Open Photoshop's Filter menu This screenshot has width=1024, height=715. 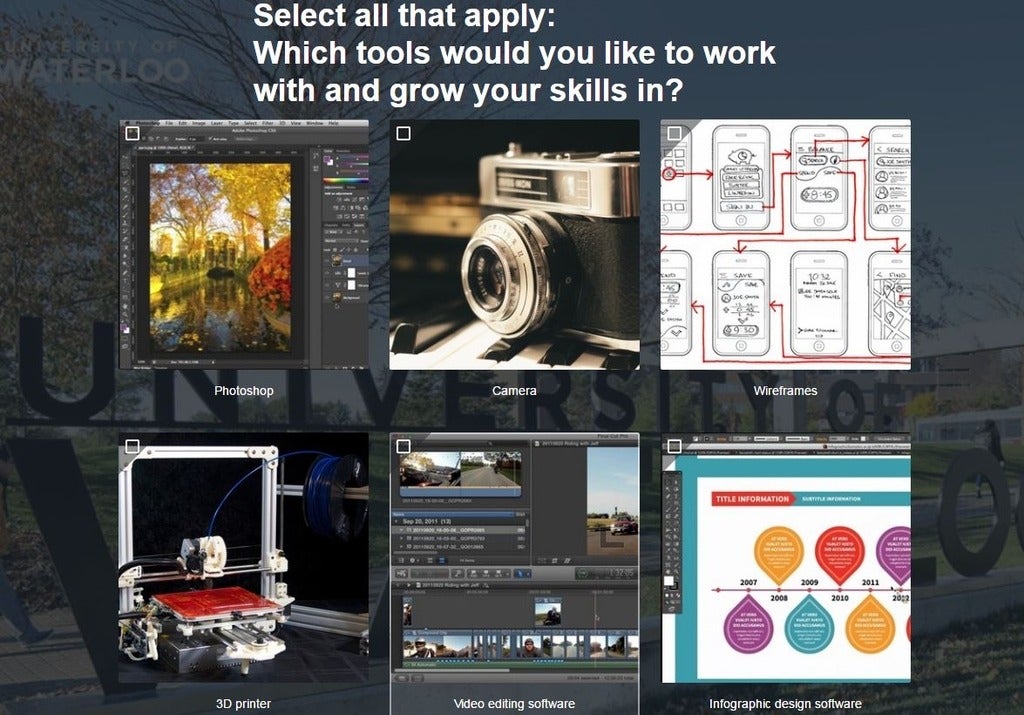click(266, 122)
